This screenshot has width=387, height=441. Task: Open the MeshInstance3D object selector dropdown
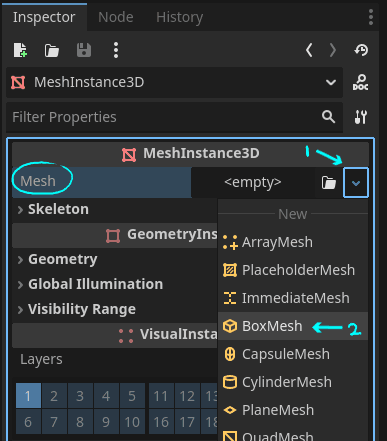[174, 82]
